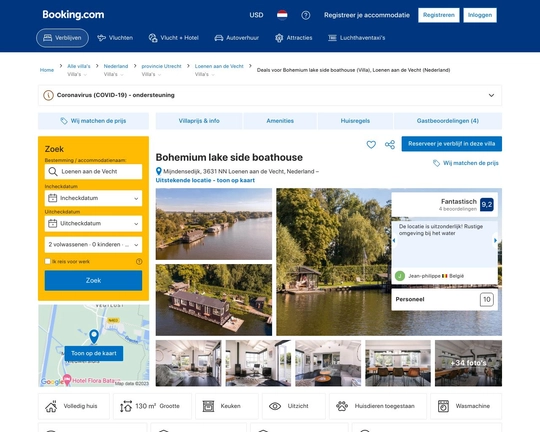The height and width of the screenshot is (432, 540).
Task: Open the large lakeside garden photo
Action: tap(333, 262)
